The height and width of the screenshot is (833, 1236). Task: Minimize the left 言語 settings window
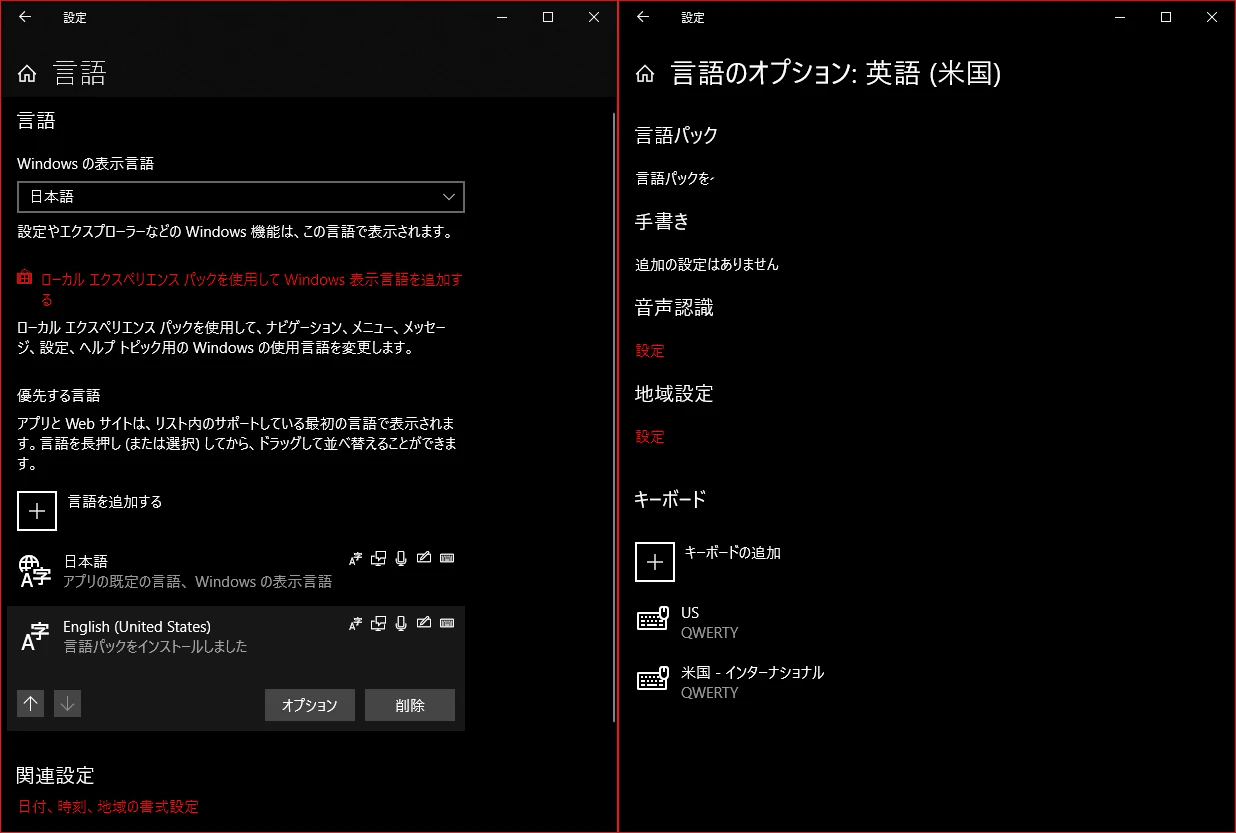tap(502, 17)
